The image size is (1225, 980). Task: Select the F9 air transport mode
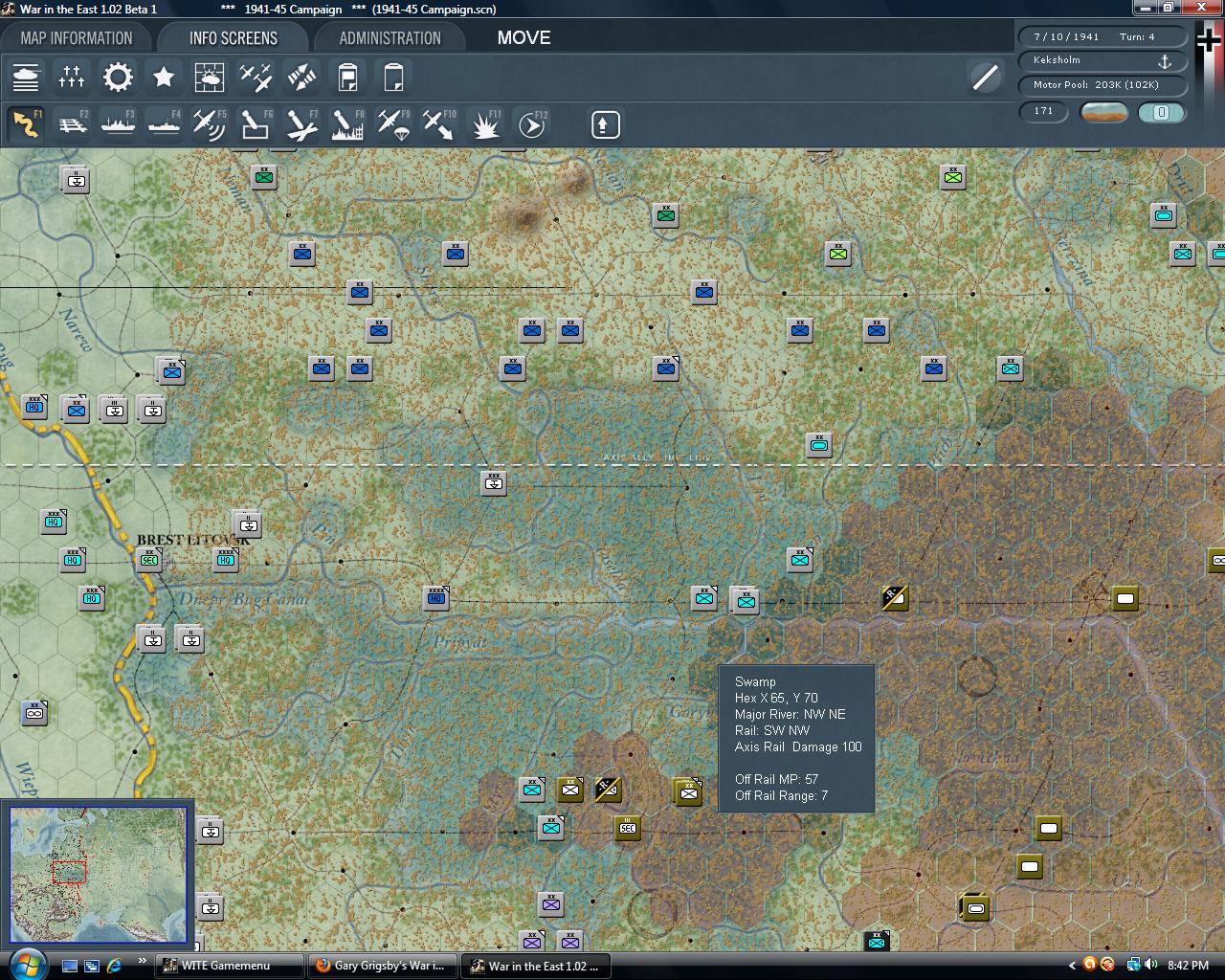(393, 124)
